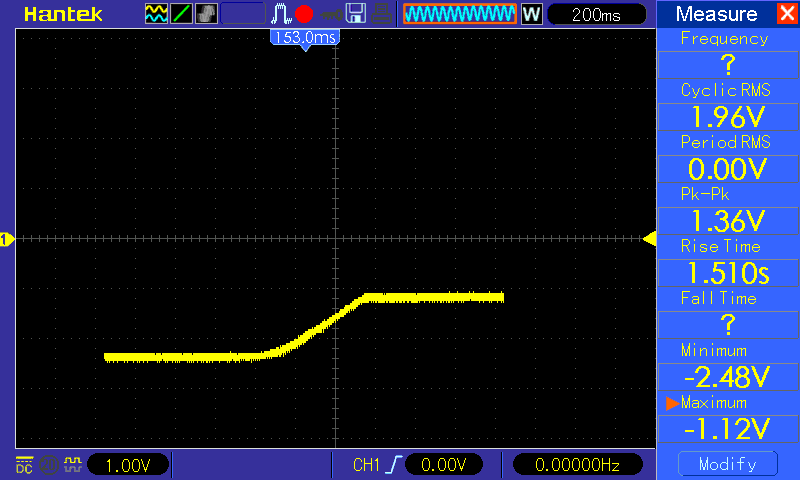Image resolution: width=800 pixels, height=480 pixels.
Task: Click the Pk-Pk value 1.36V
Action: click(728, 221)
